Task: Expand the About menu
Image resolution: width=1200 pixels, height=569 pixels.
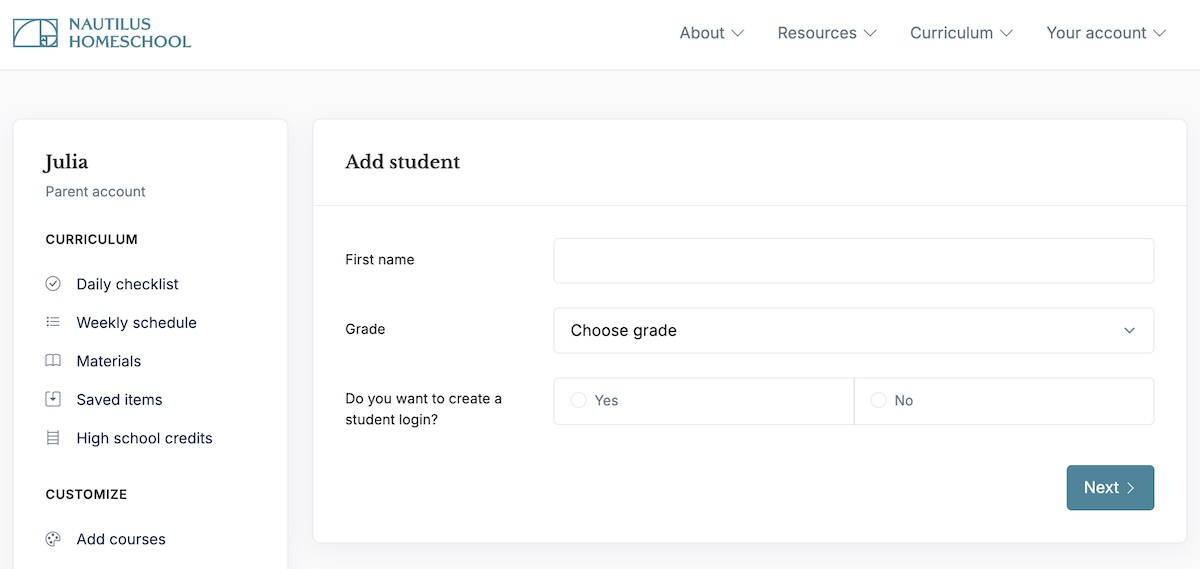Action: (712, 33)
